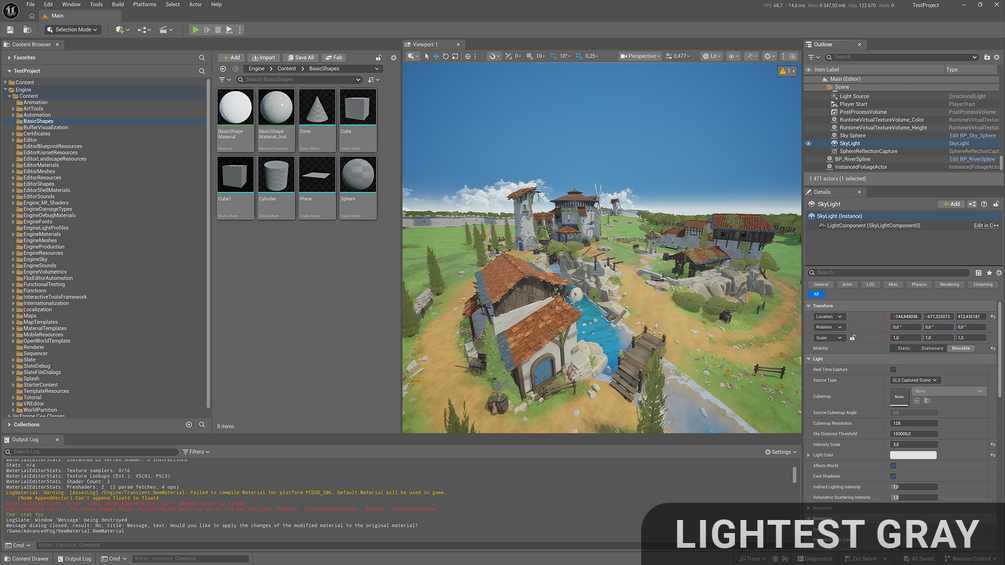
Task: Select the Rendering filter in Details
Action: (949, 284)
